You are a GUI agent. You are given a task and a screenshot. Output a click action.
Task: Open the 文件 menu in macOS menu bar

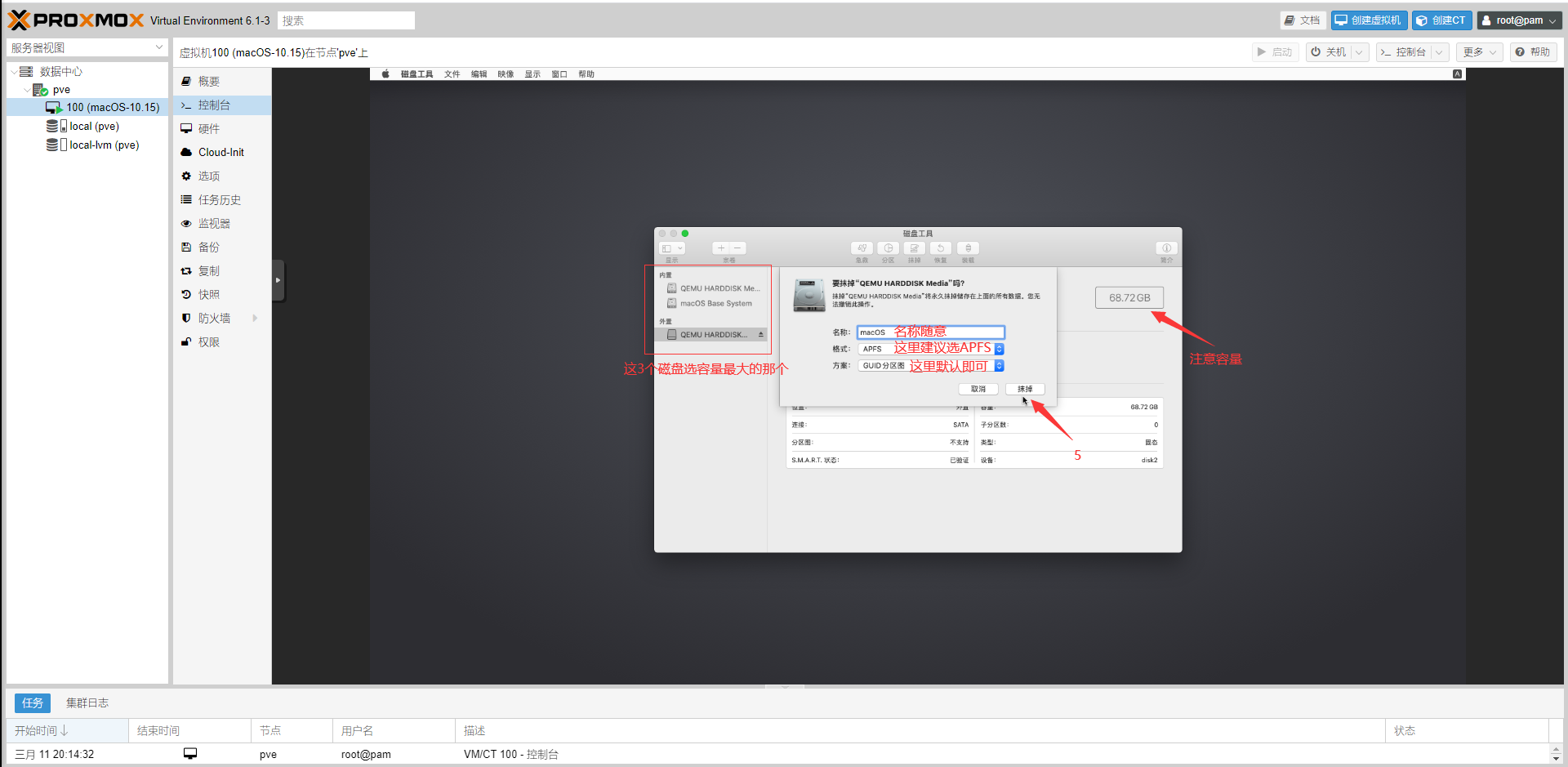(x=452, y=74)
